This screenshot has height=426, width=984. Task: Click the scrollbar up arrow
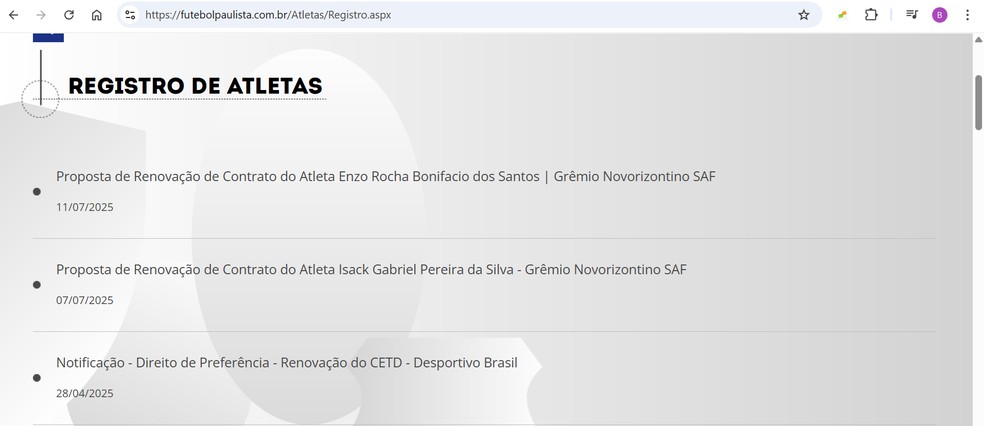(x=978, y=40)
